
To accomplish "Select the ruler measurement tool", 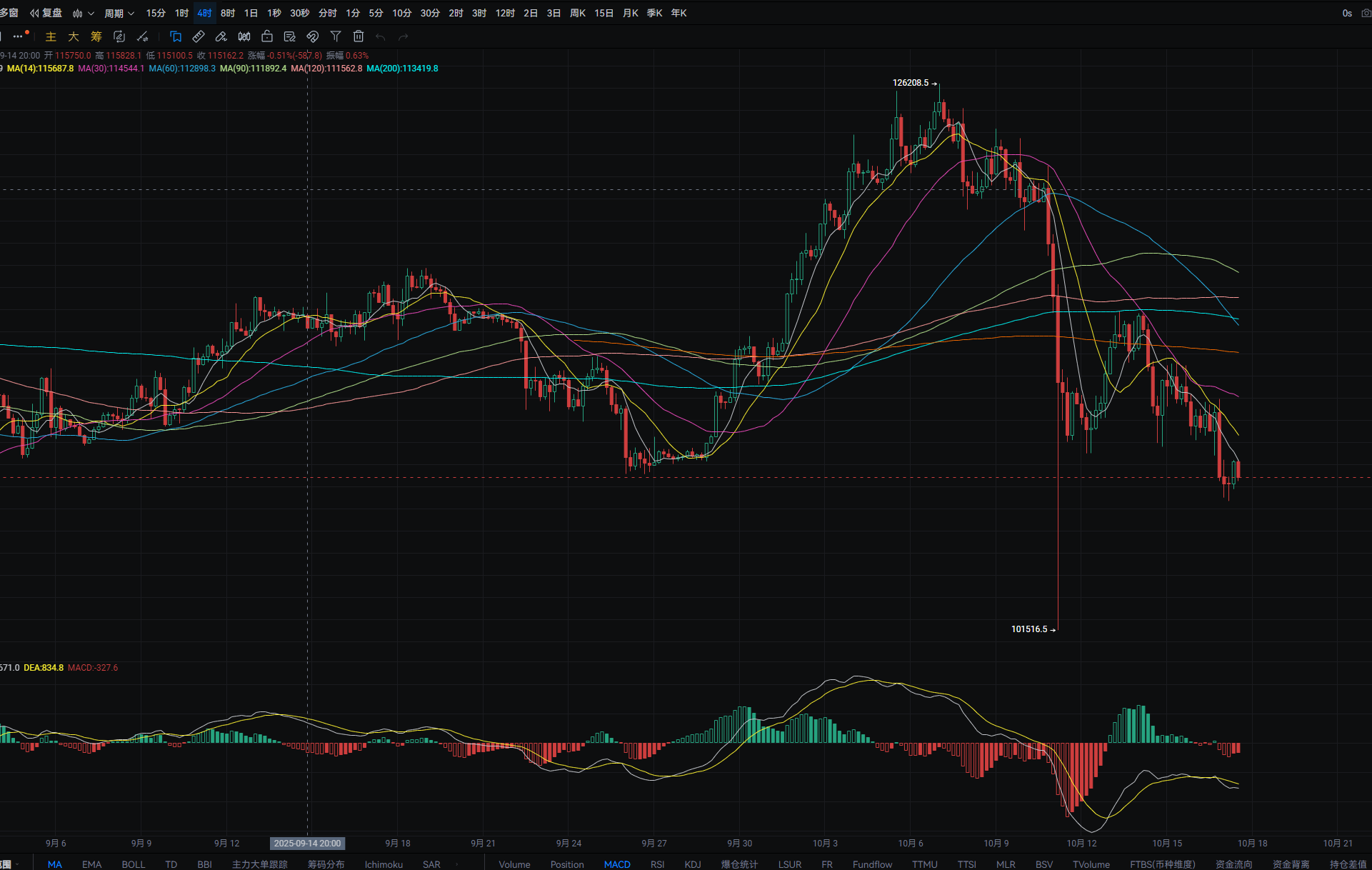I will [199, 36].
